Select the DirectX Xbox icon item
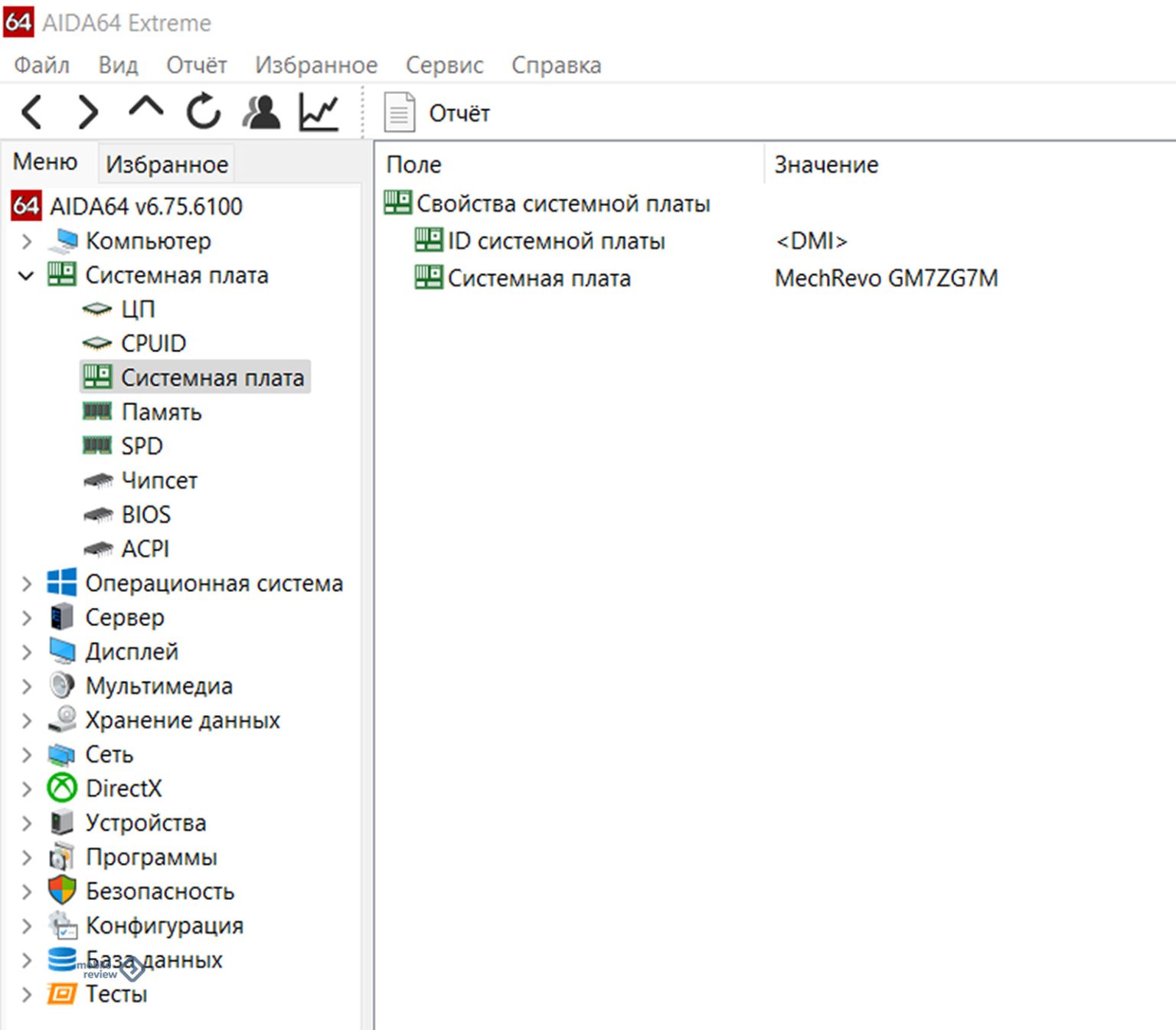The image size is (1176, 1030). [123, 788]
